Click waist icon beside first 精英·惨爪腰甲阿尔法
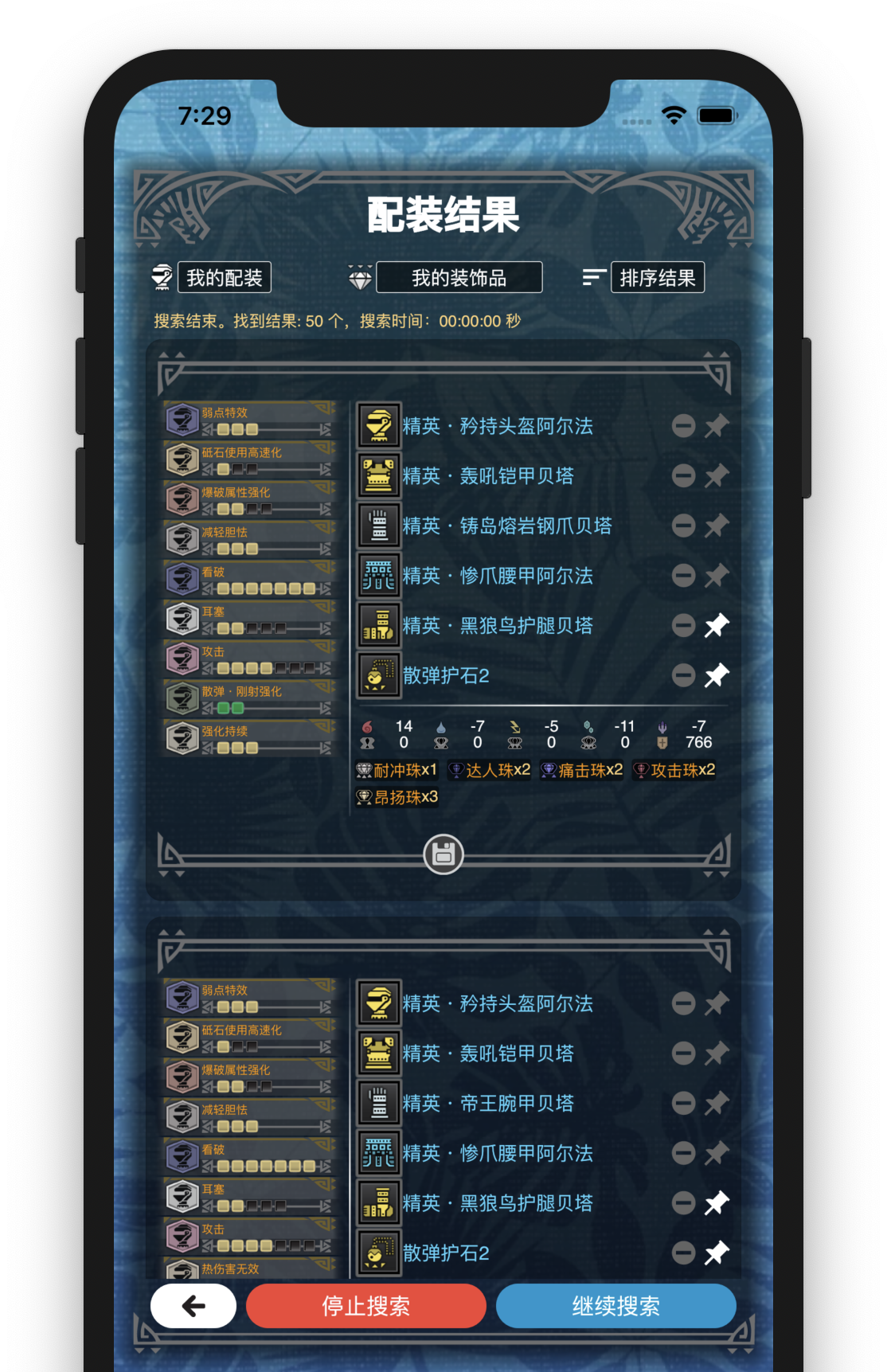This screenshot has height=1372, width=887. 378,575
